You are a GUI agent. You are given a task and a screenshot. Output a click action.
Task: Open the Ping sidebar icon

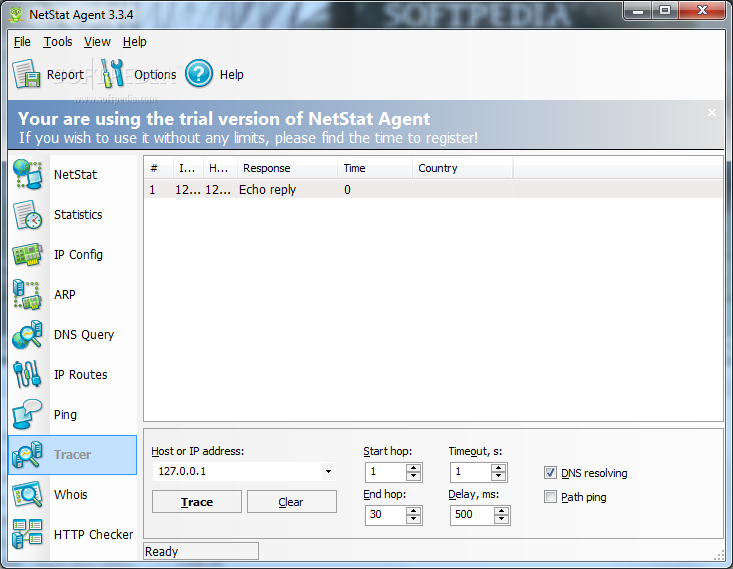point(28,415)
